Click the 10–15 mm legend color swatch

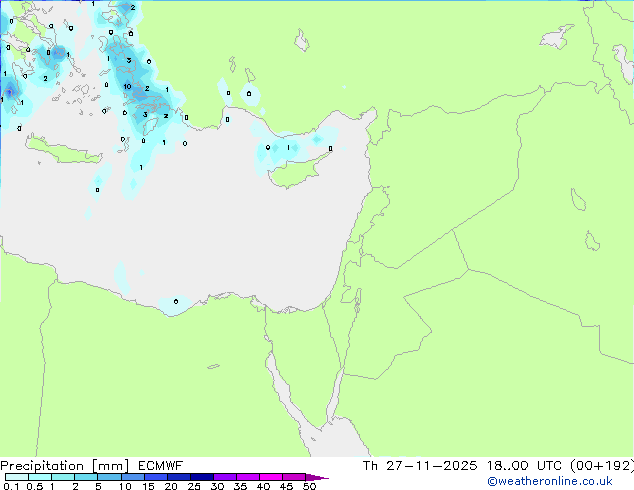coord(133,477)
